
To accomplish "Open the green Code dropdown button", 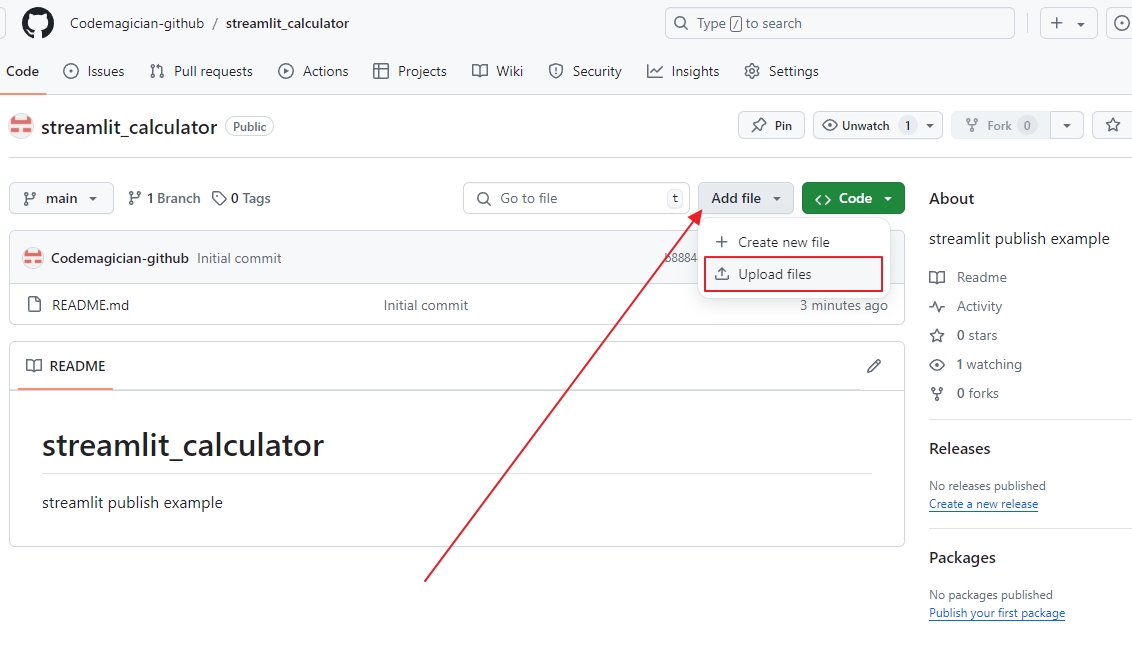I will click(853, 198).
